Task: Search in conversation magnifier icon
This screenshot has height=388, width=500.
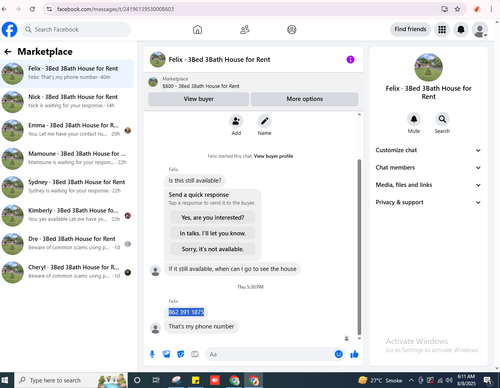Action: click(442, 119)
